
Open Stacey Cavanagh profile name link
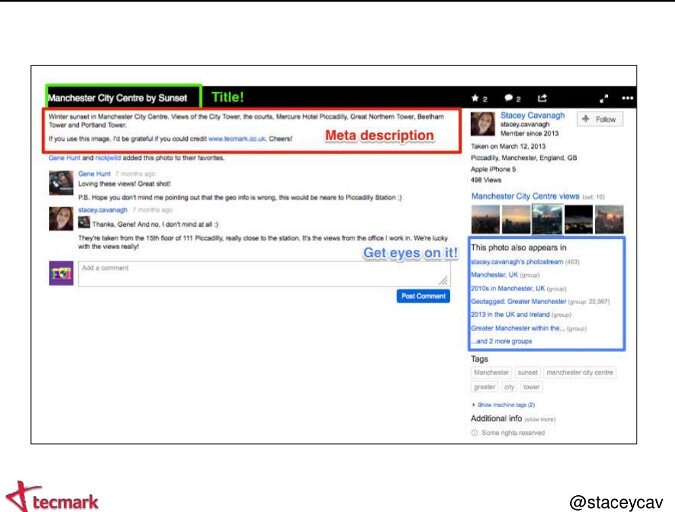[533, 115]
